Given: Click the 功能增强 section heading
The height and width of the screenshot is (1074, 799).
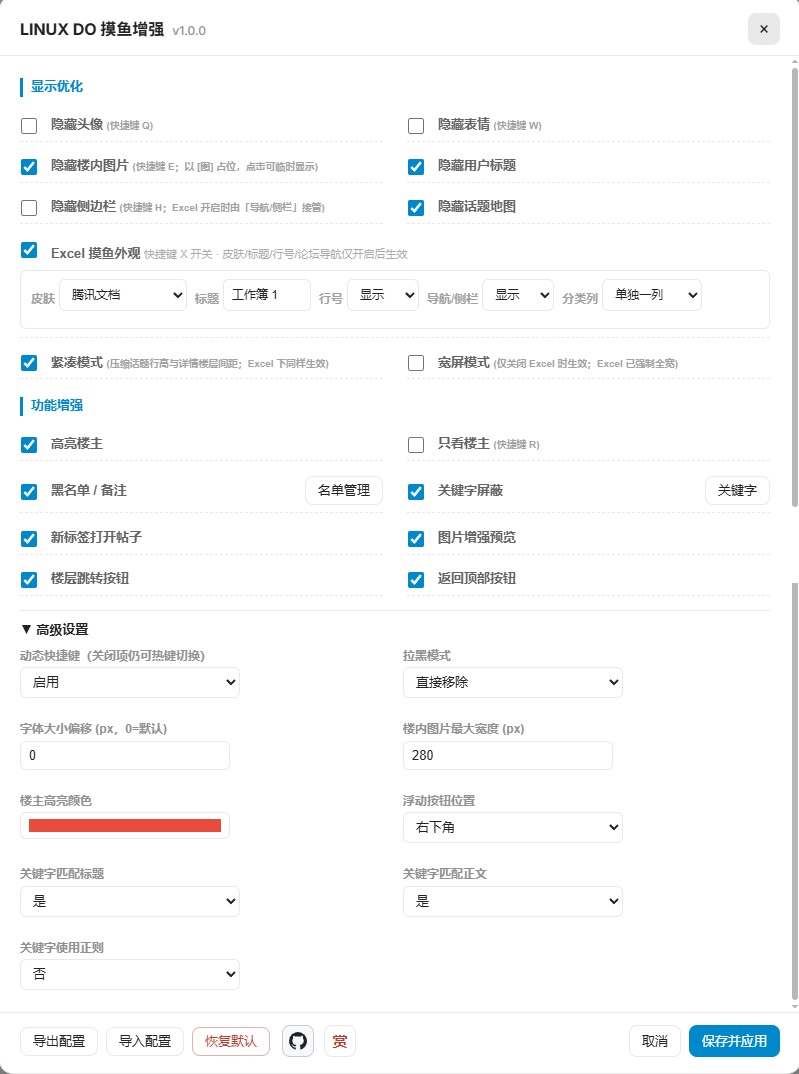Looking at the screenshot, I should [x=56, y=405].
